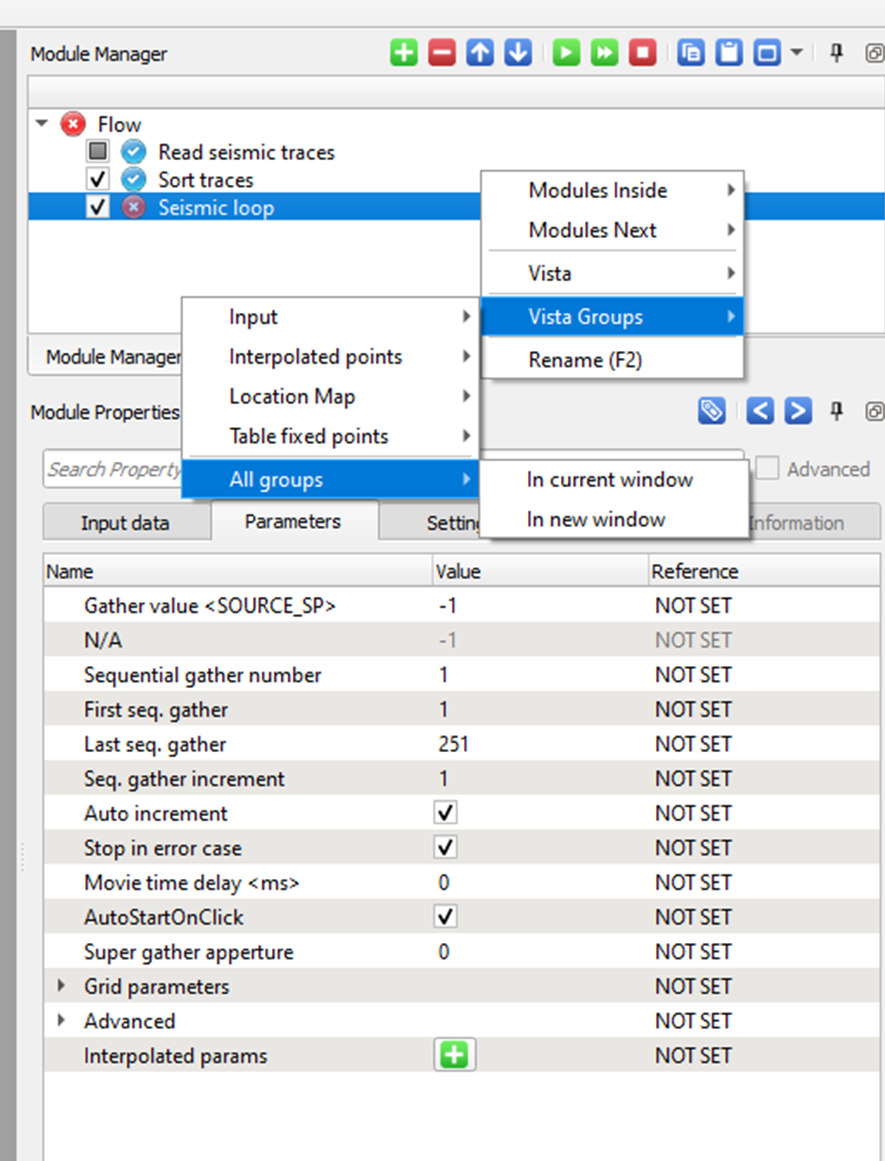Switch to the Input data tab
The height and width of the screenshot is (1161, 885).
125,523
